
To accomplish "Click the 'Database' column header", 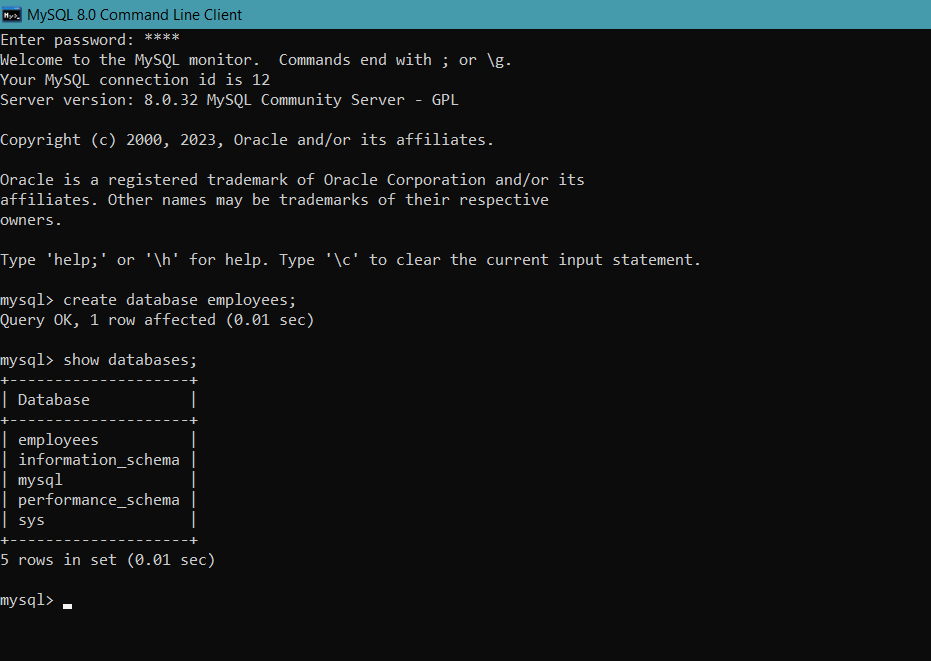I will (53, 400).
